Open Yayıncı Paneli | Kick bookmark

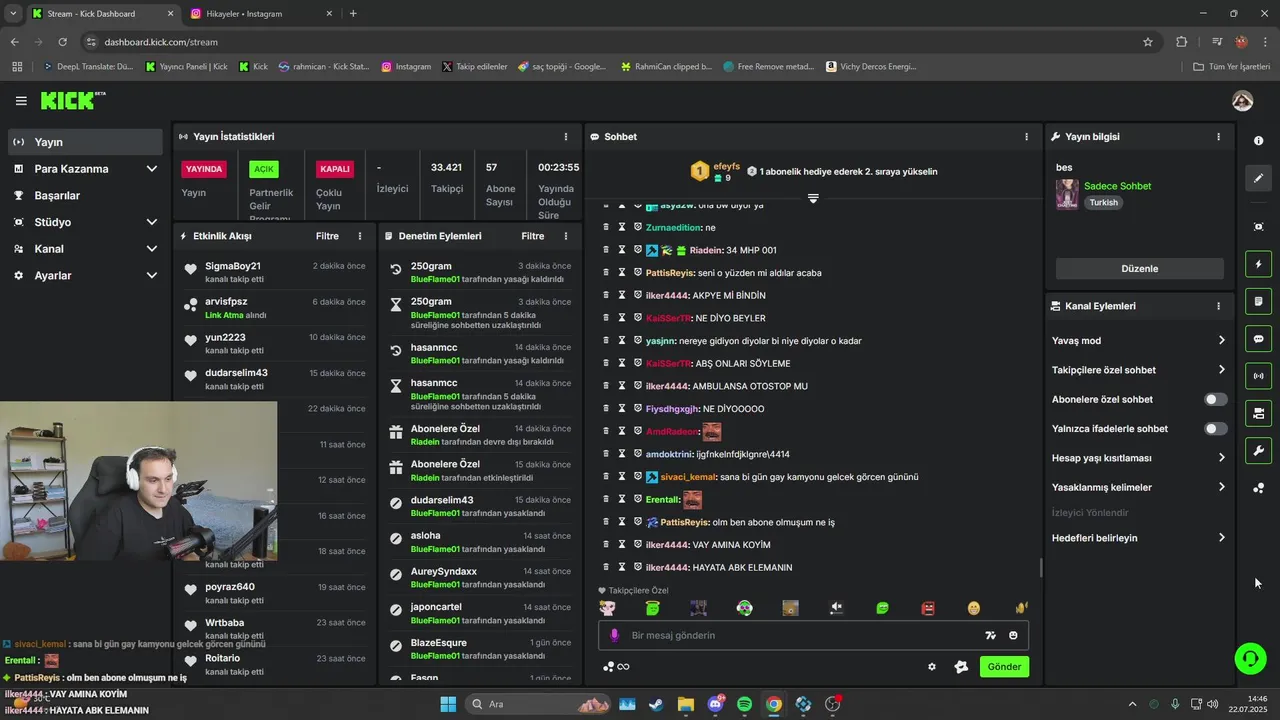click(x=187, y=67)
